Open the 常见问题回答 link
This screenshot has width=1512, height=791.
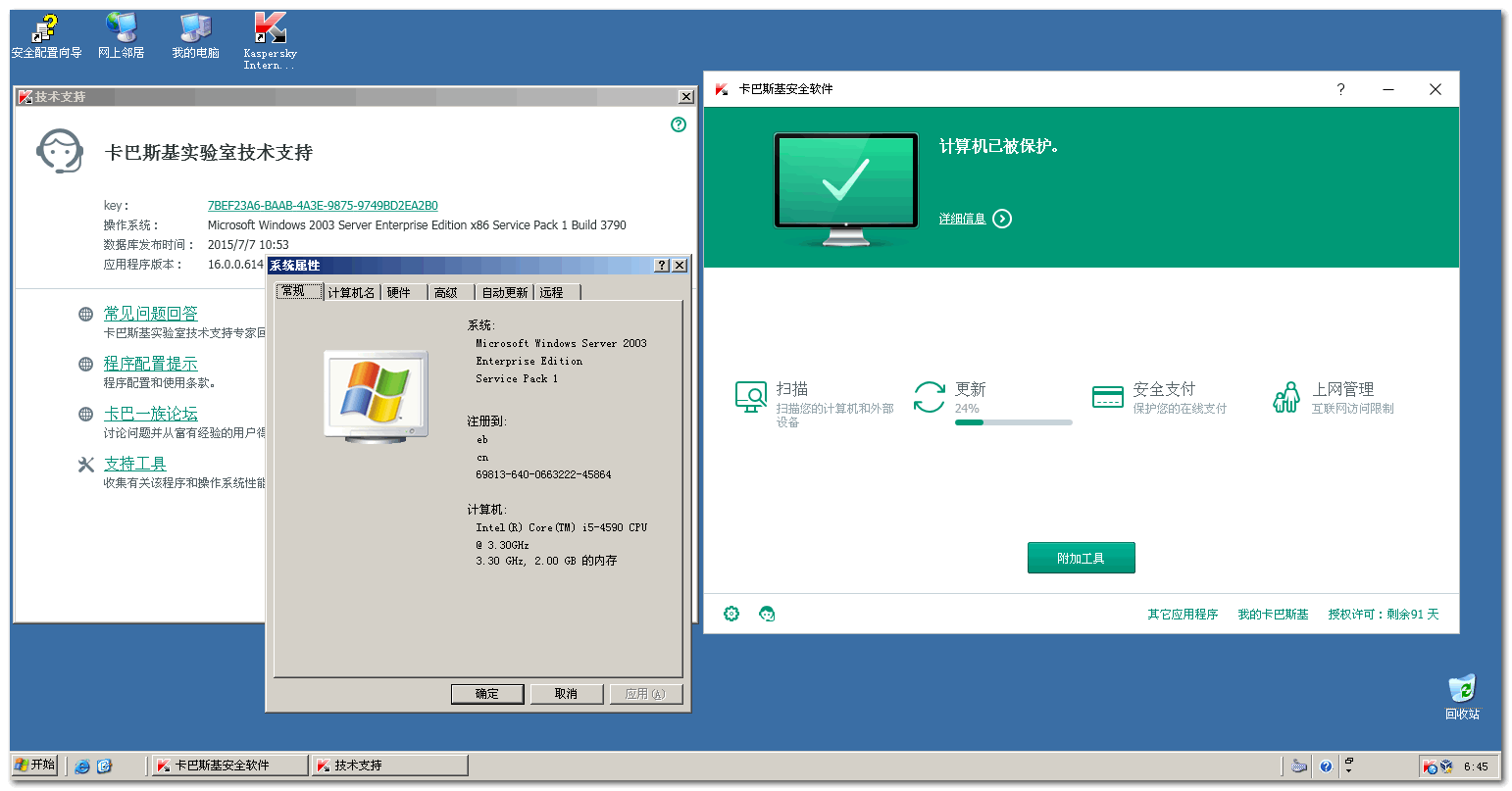tap(151, 314)
